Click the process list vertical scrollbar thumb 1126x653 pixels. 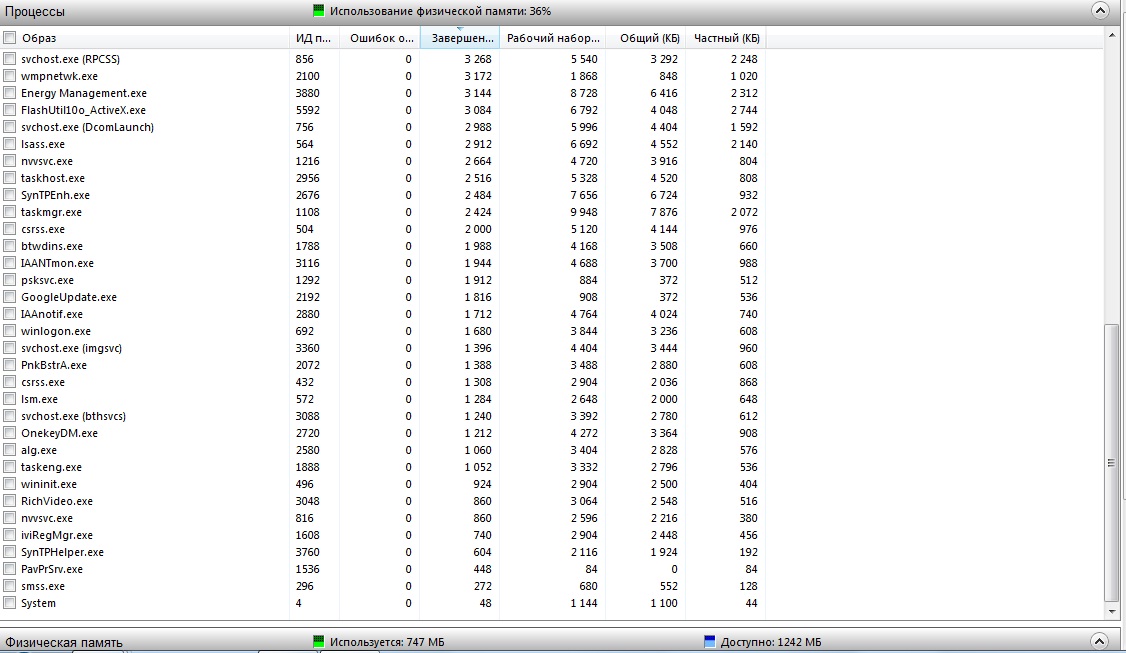(1112, 463)
